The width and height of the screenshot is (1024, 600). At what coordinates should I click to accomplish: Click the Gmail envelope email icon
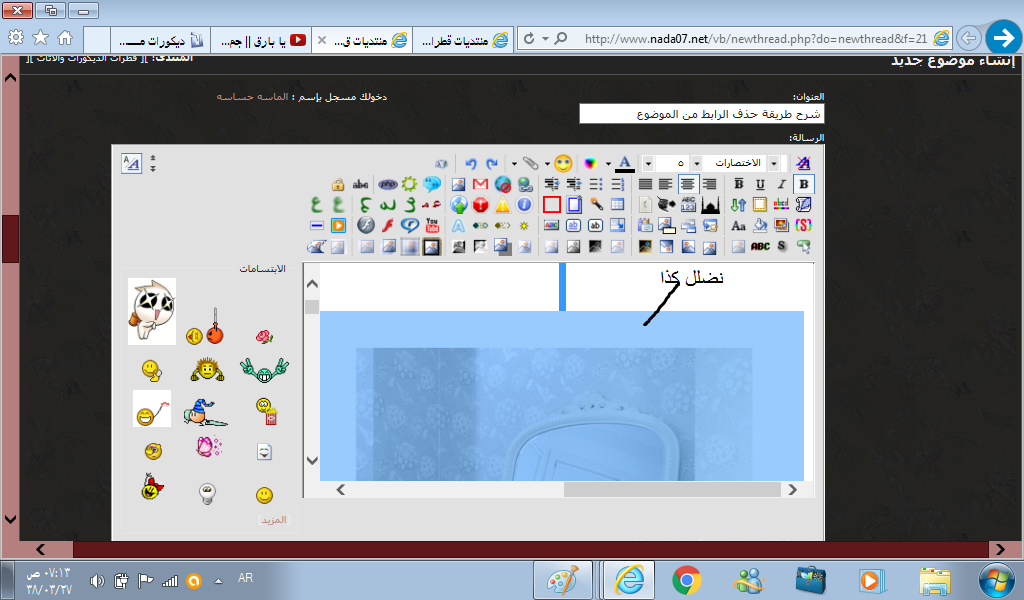click(x=480, y=184)
